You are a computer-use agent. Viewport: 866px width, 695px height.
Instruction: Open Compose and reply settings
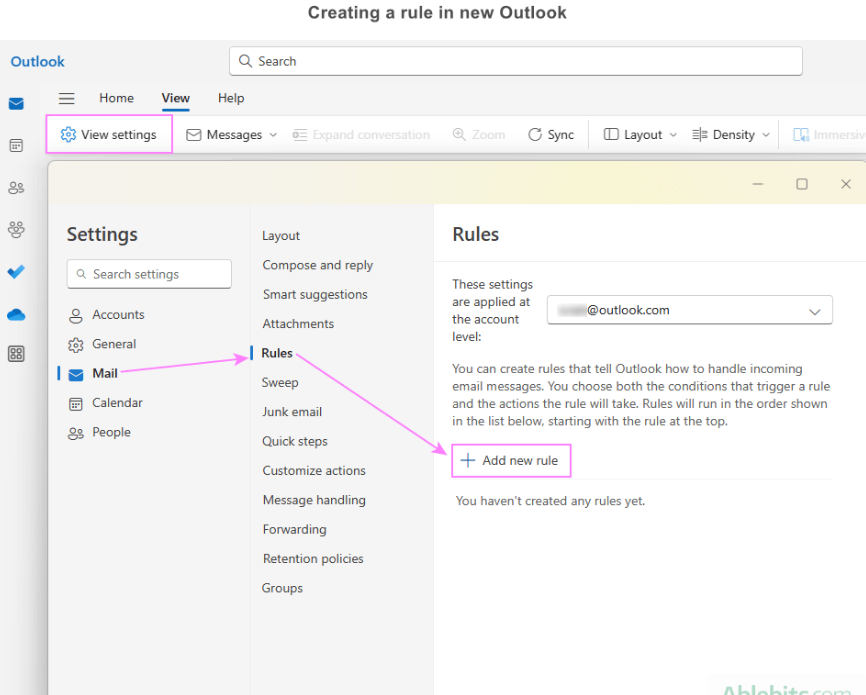tap(318, 265)
